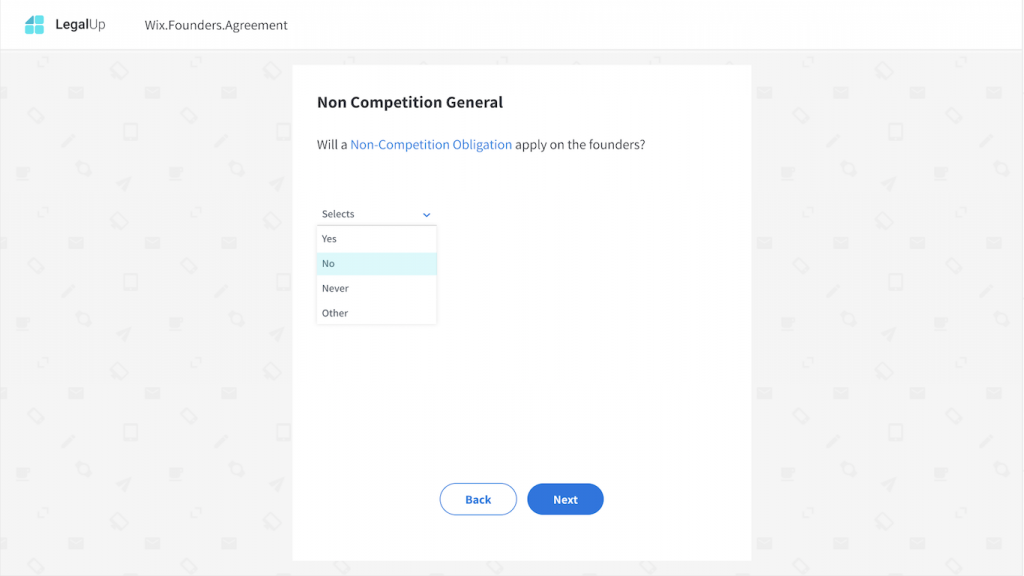Choose Yes from the dropdown list
Image resolution: width=1024 pixels, height=576 pixels.
pyautogui.click(x=376, y=239)
